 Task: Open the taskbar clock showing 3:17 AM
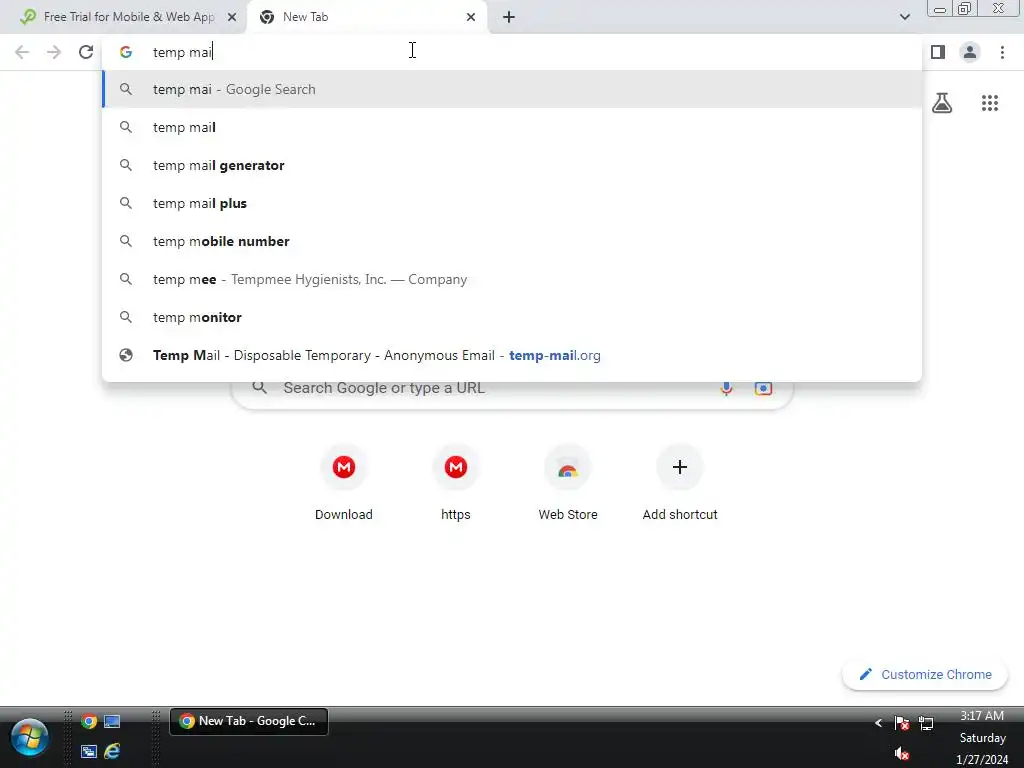(x=982, y=738)
